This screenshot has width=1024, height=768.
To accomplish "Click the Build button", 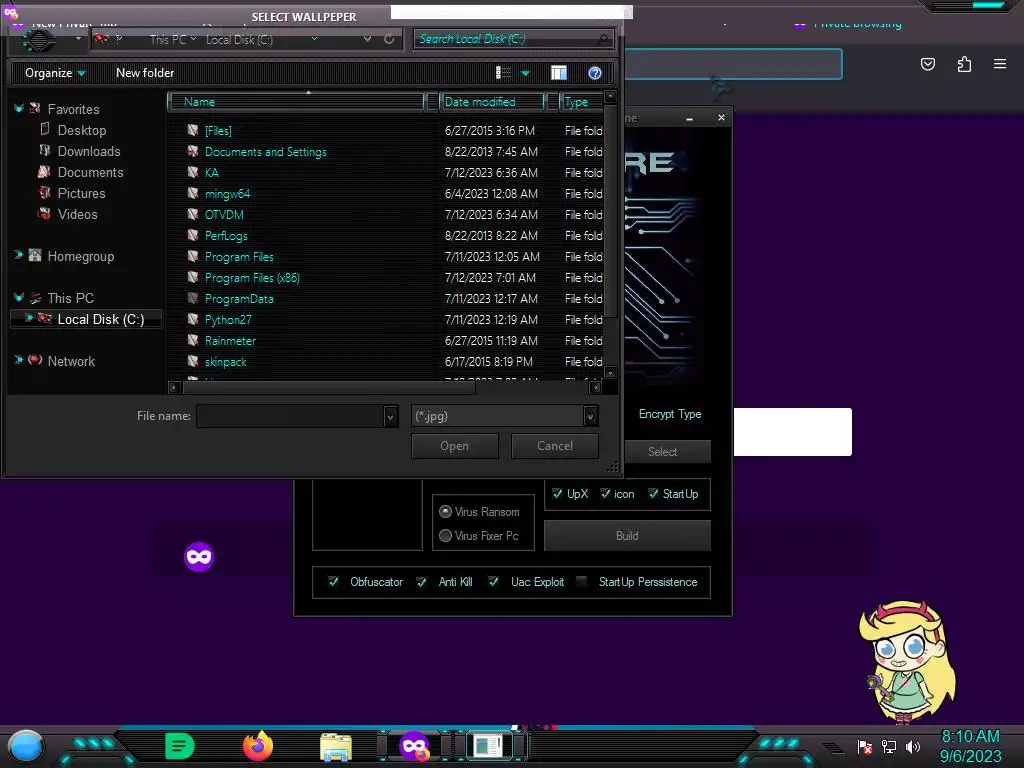I will [627, 536].
